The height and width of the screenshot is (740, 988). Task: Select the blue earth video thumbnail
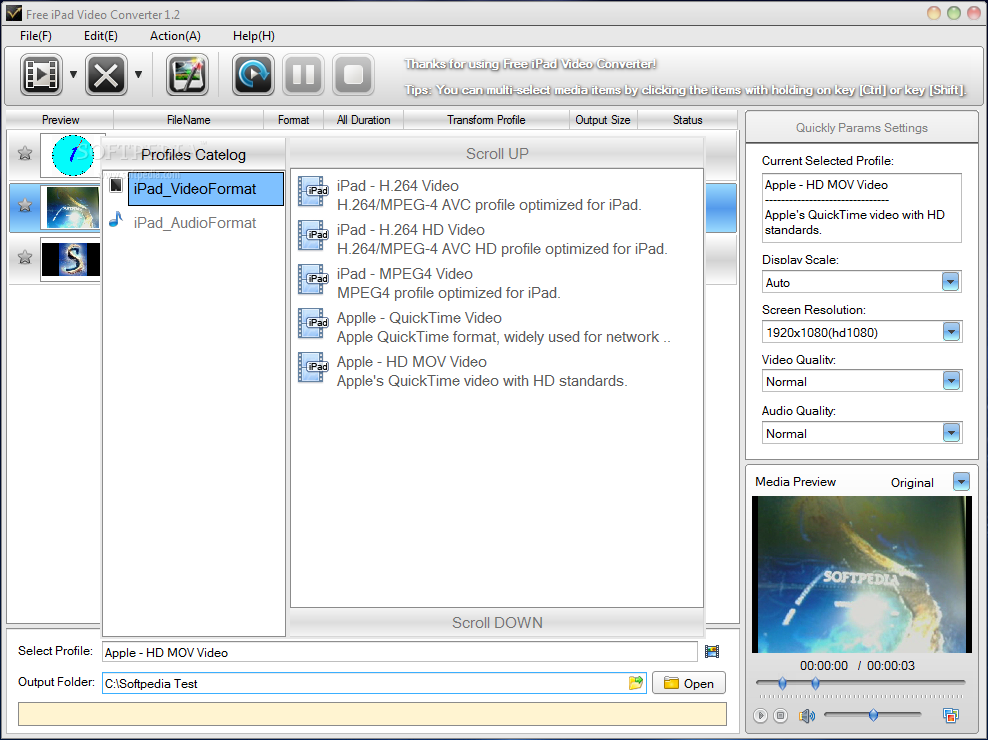pos(72,207)
